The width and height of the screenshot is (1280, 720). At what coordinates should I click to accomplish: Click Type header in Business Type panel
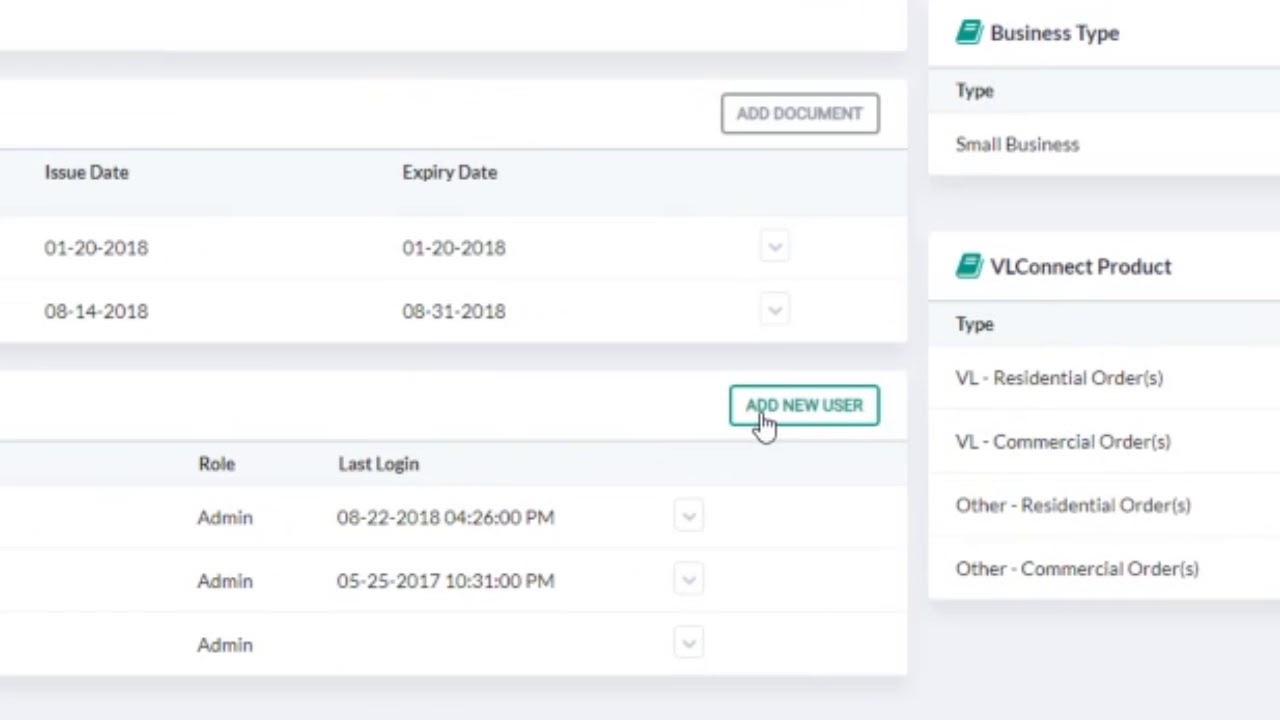(974, 91)
